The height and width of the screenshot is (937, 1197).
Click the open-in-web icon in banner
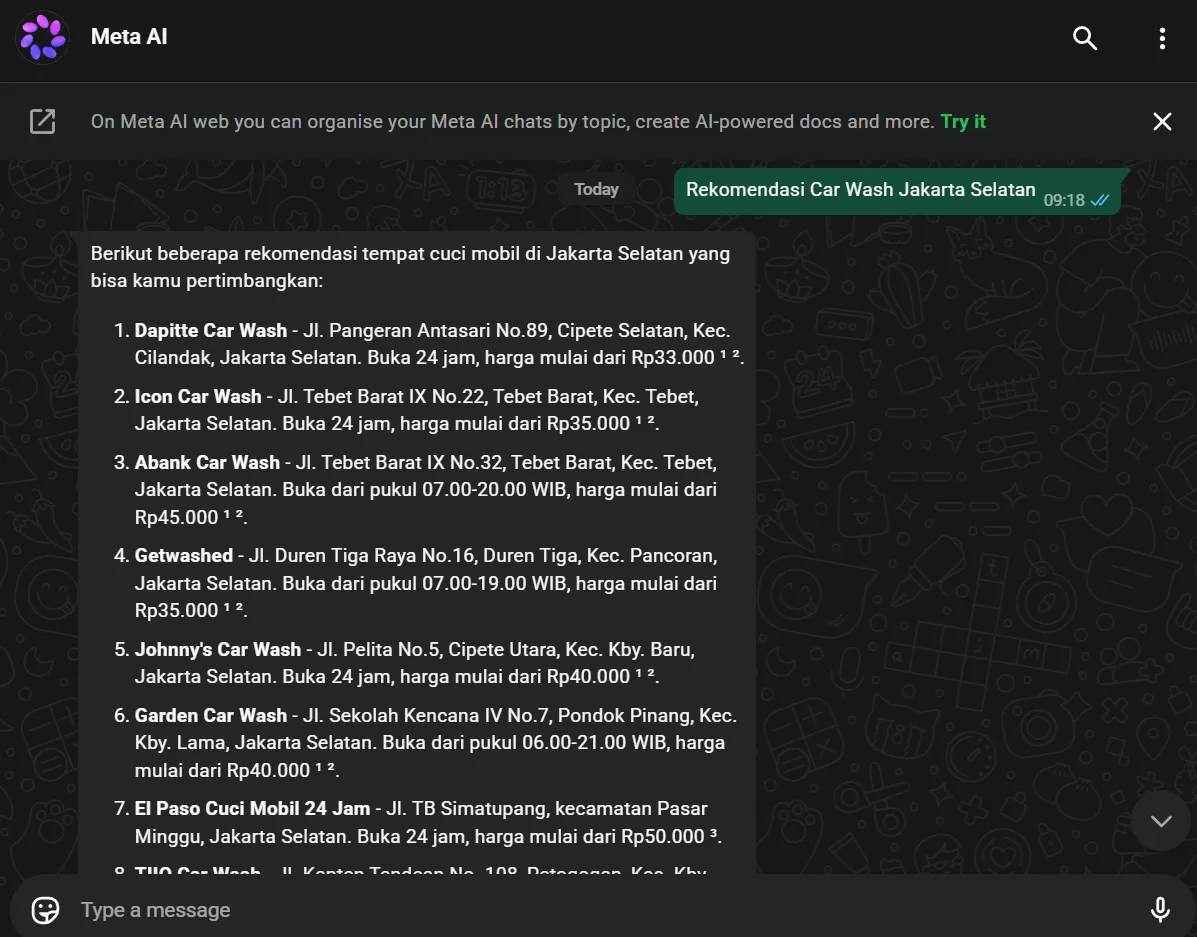click(43, 121)
